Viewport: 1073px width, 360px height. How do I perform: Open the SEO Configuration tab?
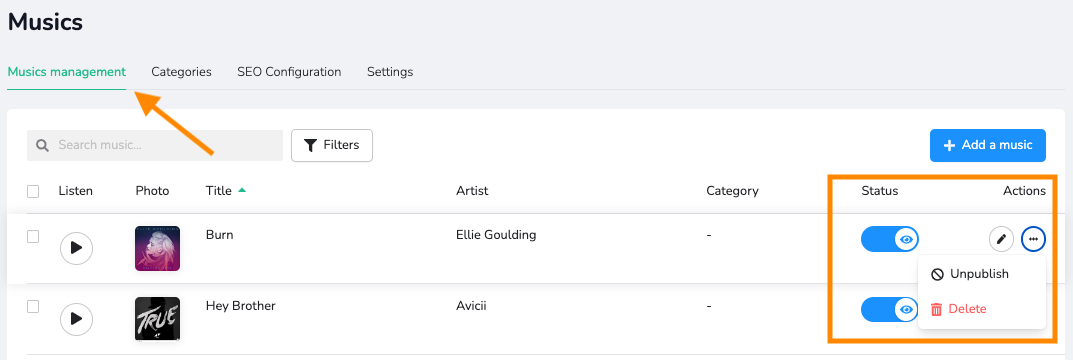pyautogui.click(x=289, y=72)
